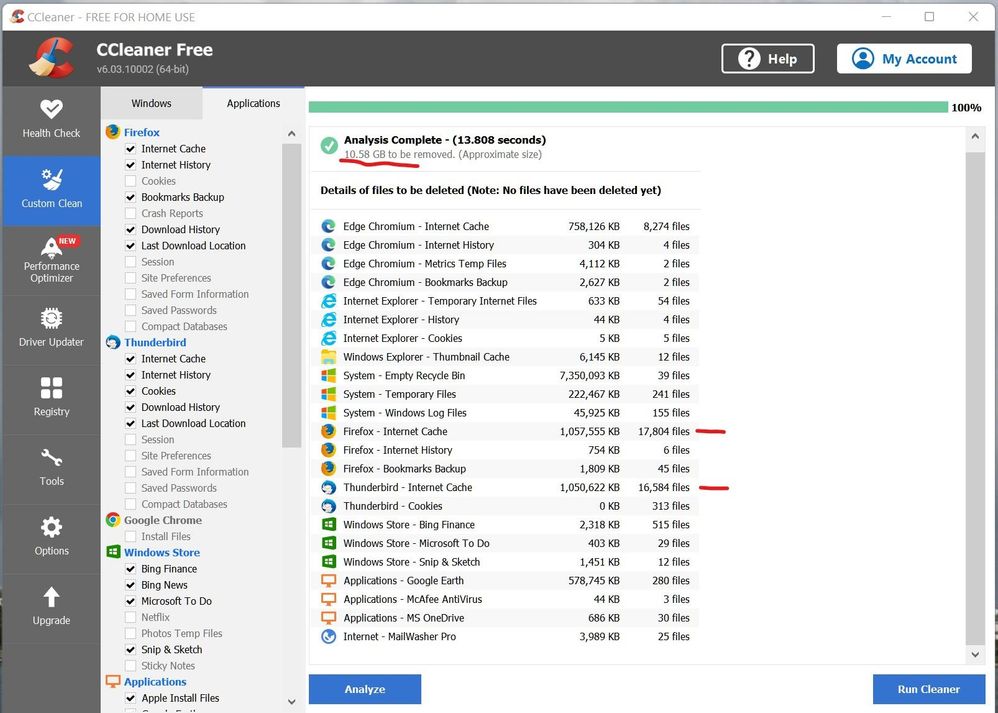998x713 pixels.
Task: Click the Analyze button
Action: click(365, 689)
